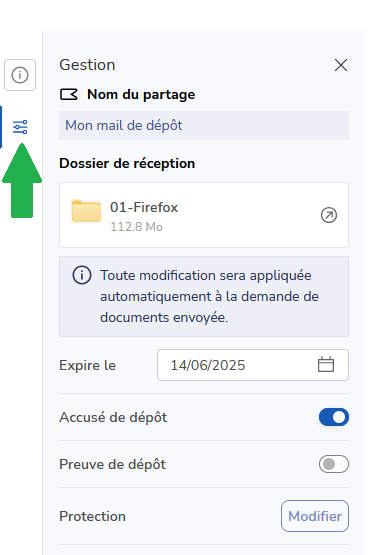Click the Toute modification notice text
380x555 pixels.
pos(209,296)
